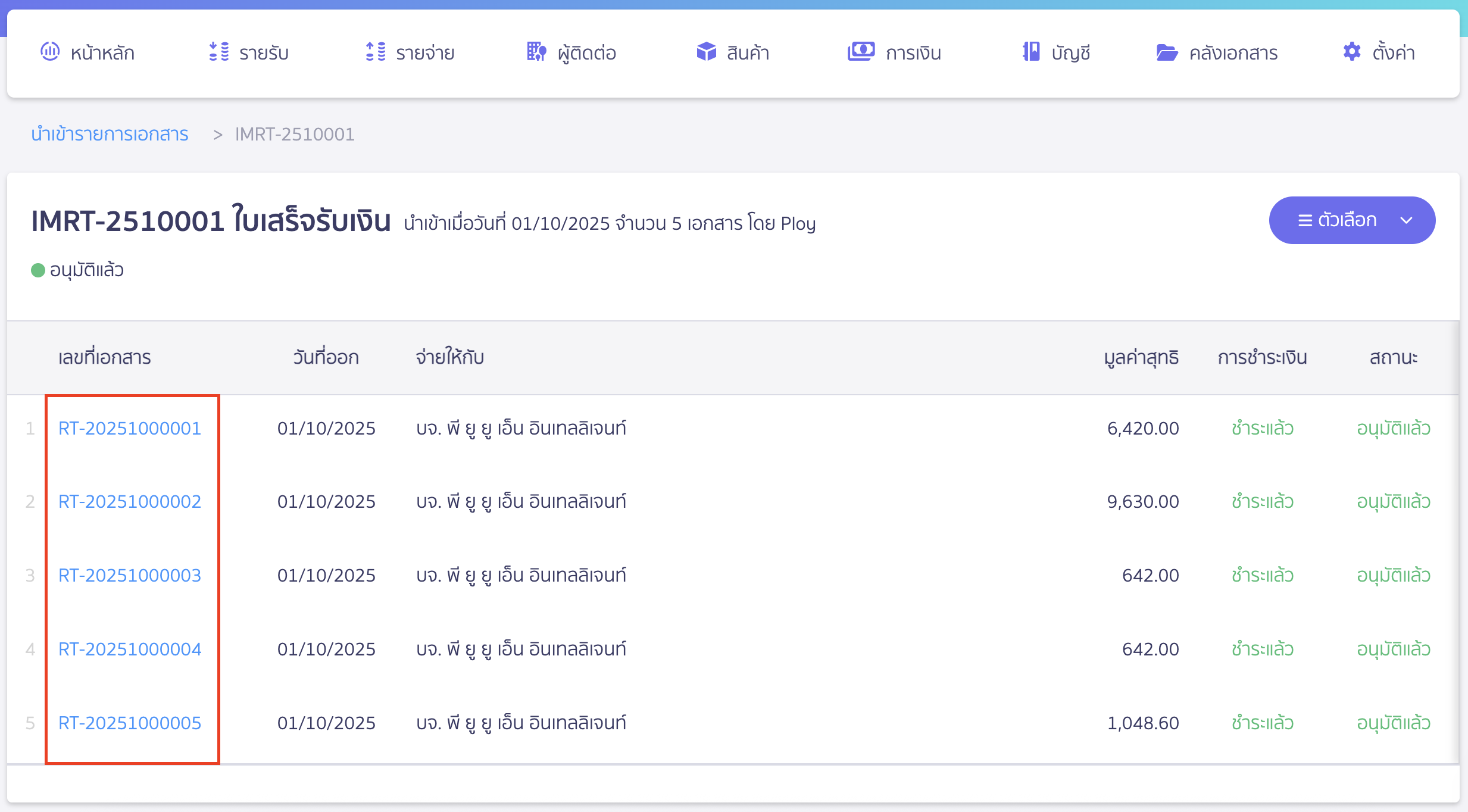Open receipt RT-20251000005
Viewport: 1468px width, 812px height.
click(129, 723)
